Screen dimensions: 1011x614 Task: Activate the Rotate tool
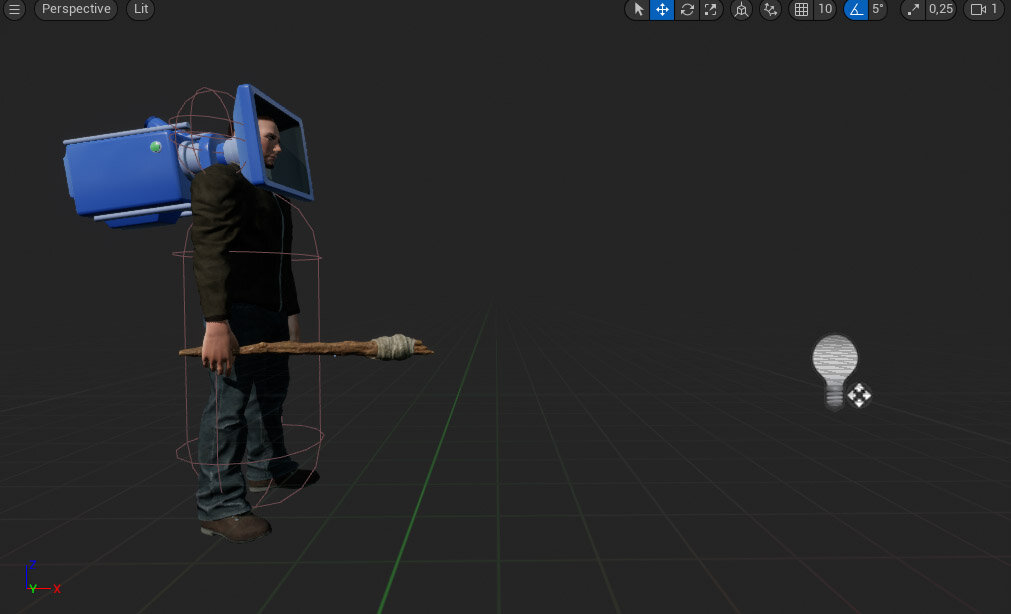click(687, 9)
